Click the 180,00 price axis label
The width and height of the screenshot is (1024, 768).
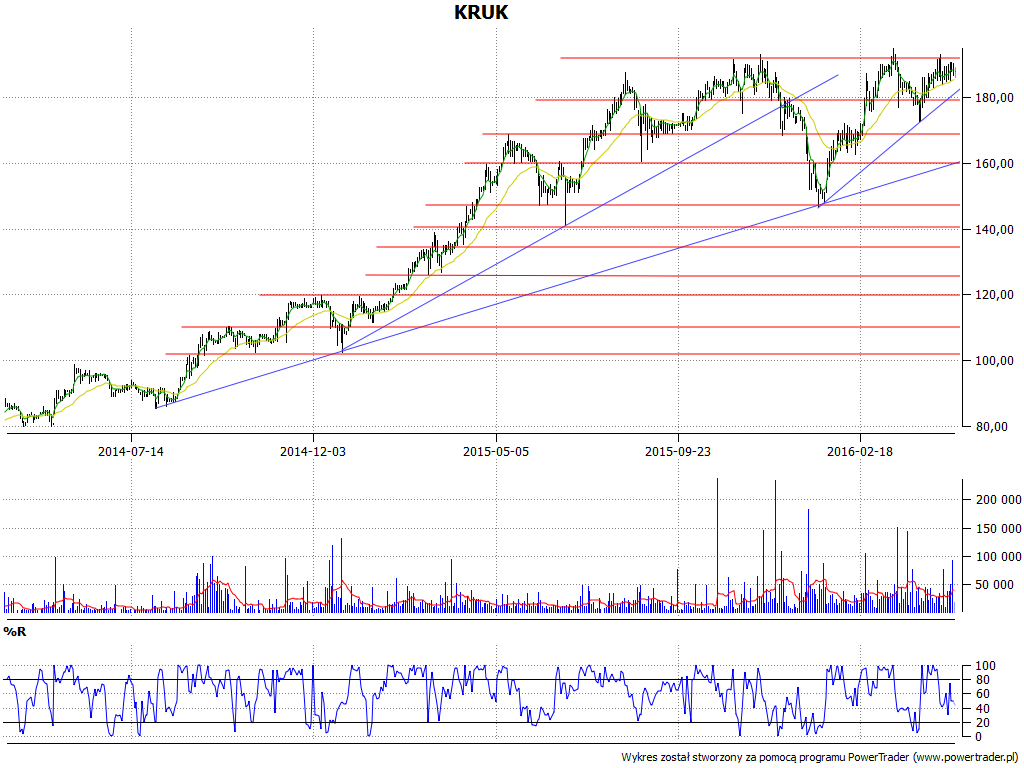tap(995, 98)
